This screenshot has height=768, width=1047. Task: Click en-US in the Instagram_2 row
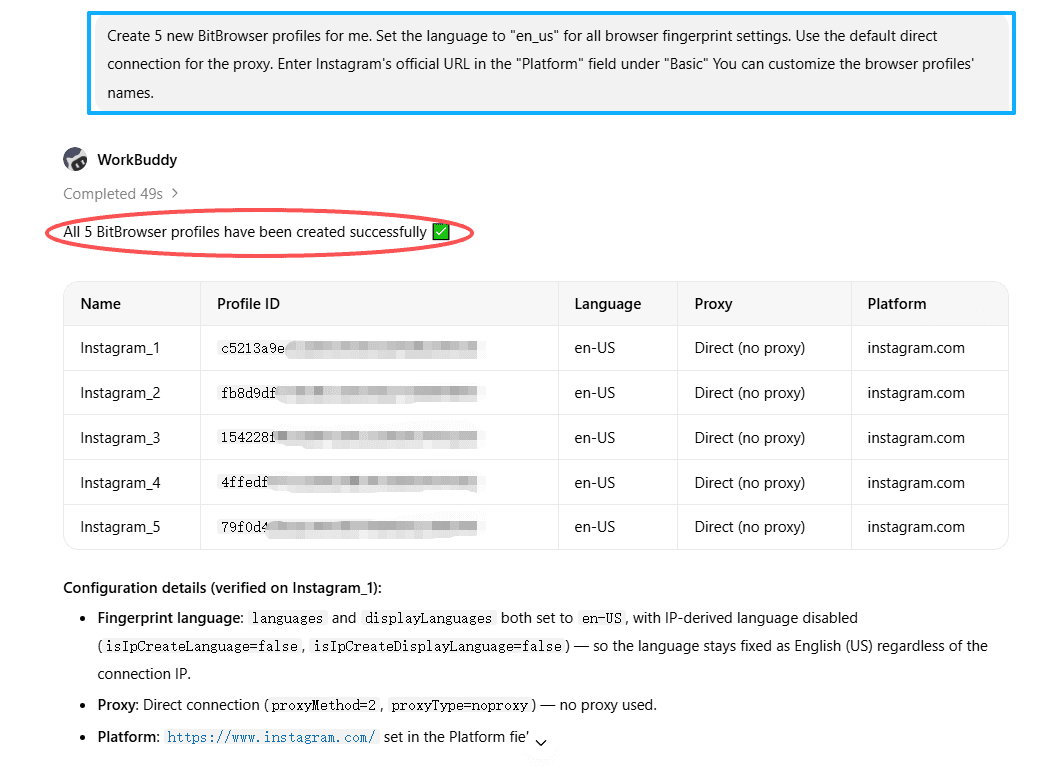[x=595, y=393]
